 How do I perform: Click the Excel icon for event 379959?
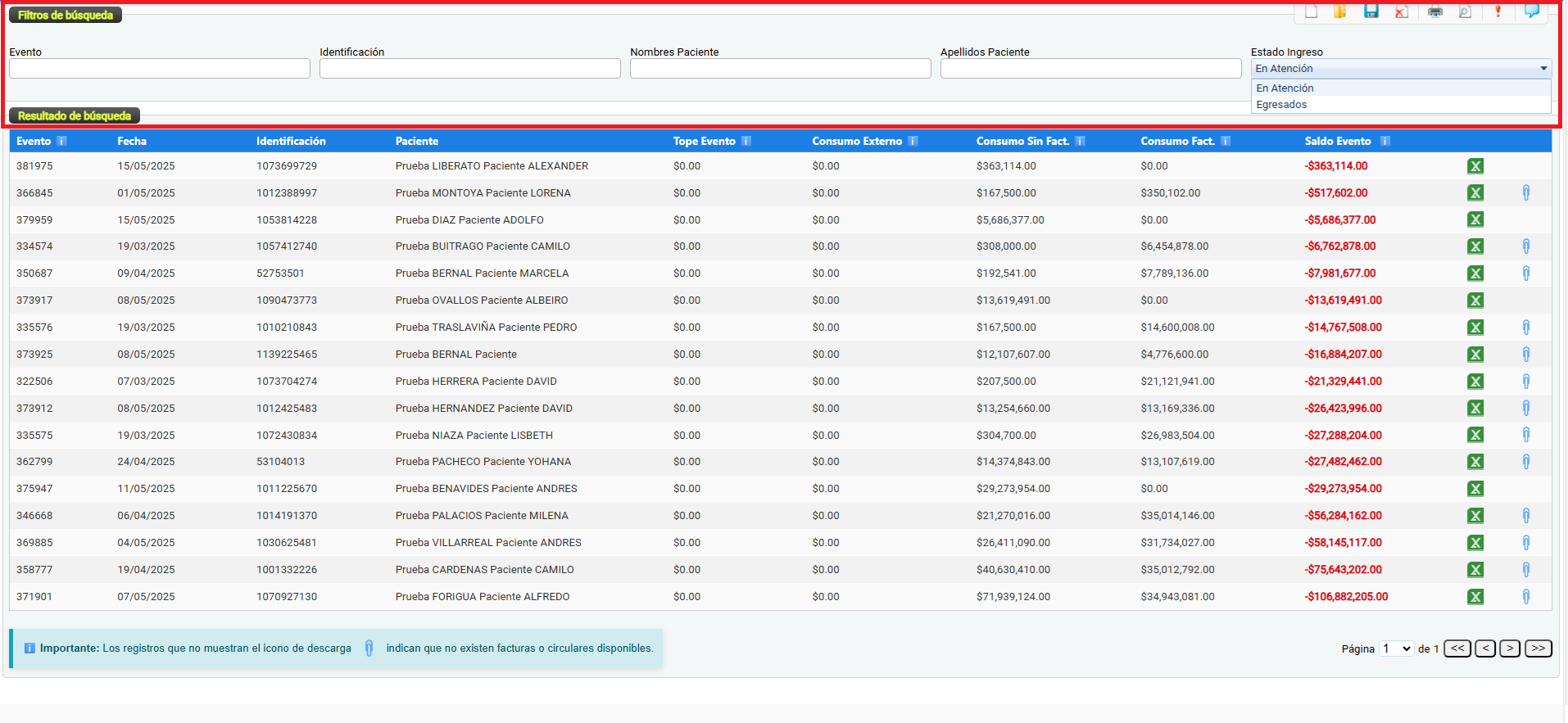pos(1475,219)
